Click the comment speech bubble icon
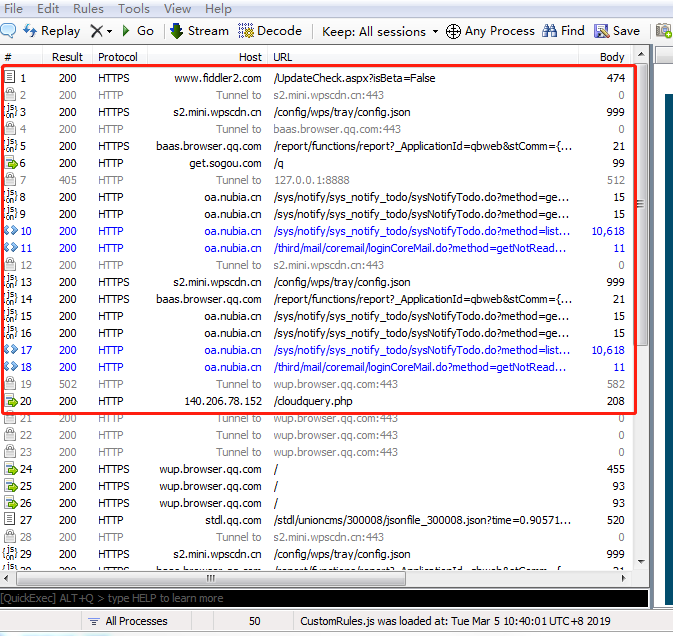This screenshot has height=636, width=673. coord(8,30)
